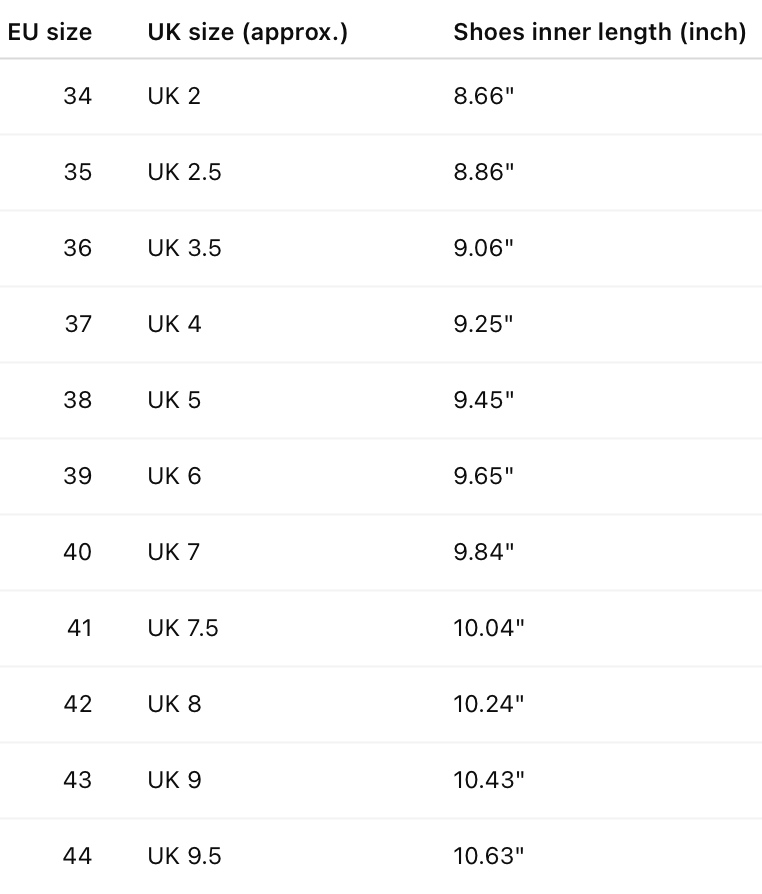Select the 8.66" length cell
Viewport: 762px width, 894px height.
click(483, 96)
